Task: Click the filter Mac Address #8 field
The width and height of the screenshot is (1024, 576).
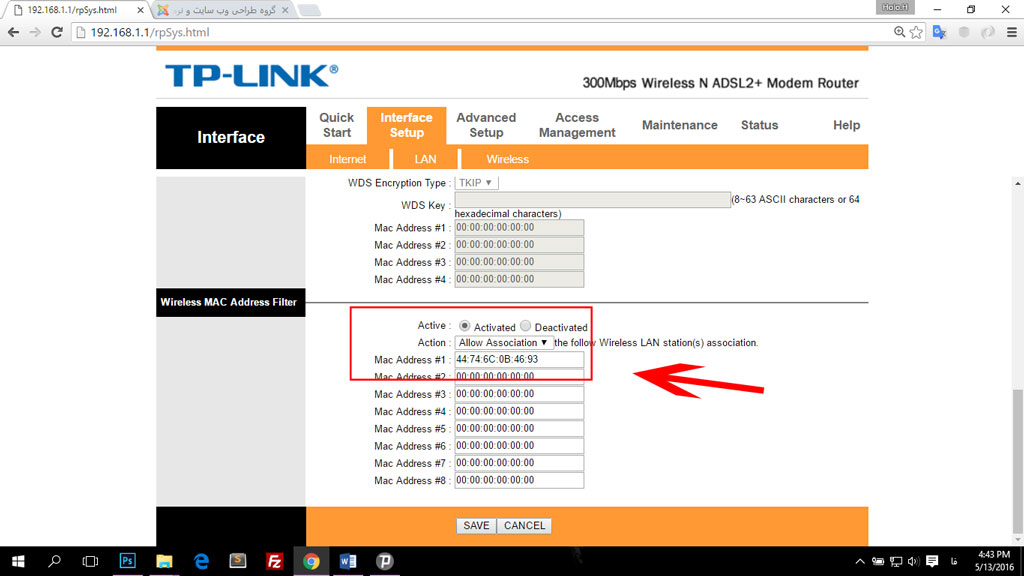Action: 519,480
